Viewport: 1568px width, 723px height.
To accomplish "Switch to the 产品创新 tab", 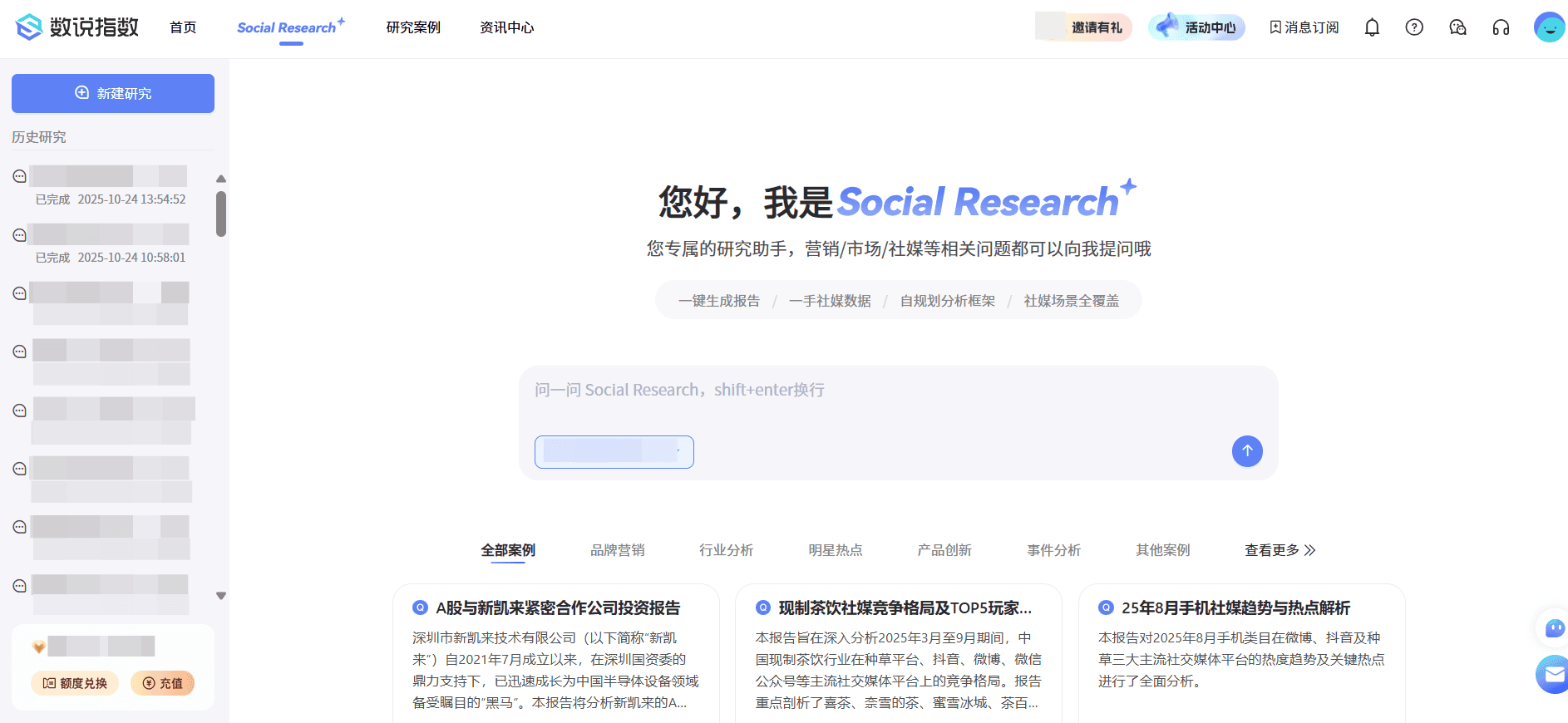I will [944, 550].
